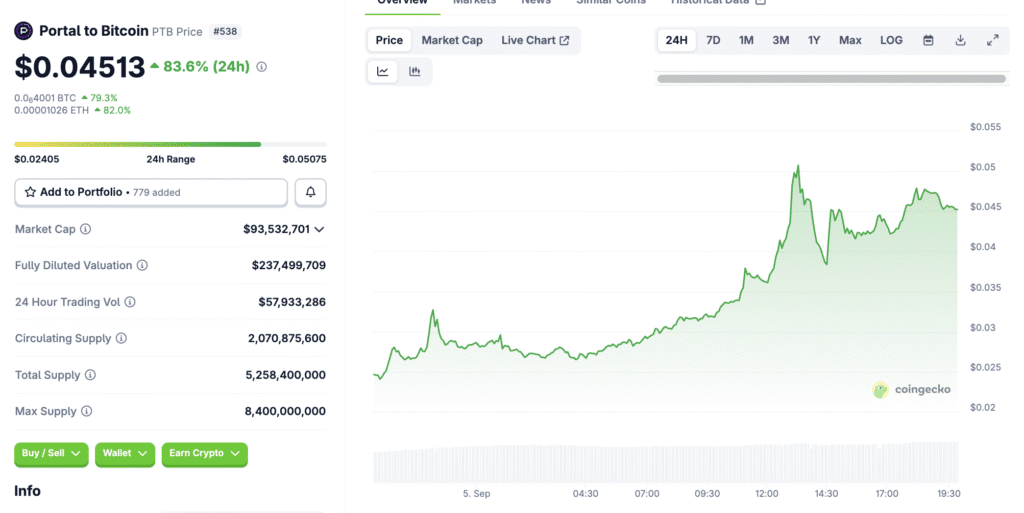Image resolution: width=1024 pixels, height=513 pixels.
Task: Click the Portal to Bitcoin coin logo
Action: [x=24, y=31]
